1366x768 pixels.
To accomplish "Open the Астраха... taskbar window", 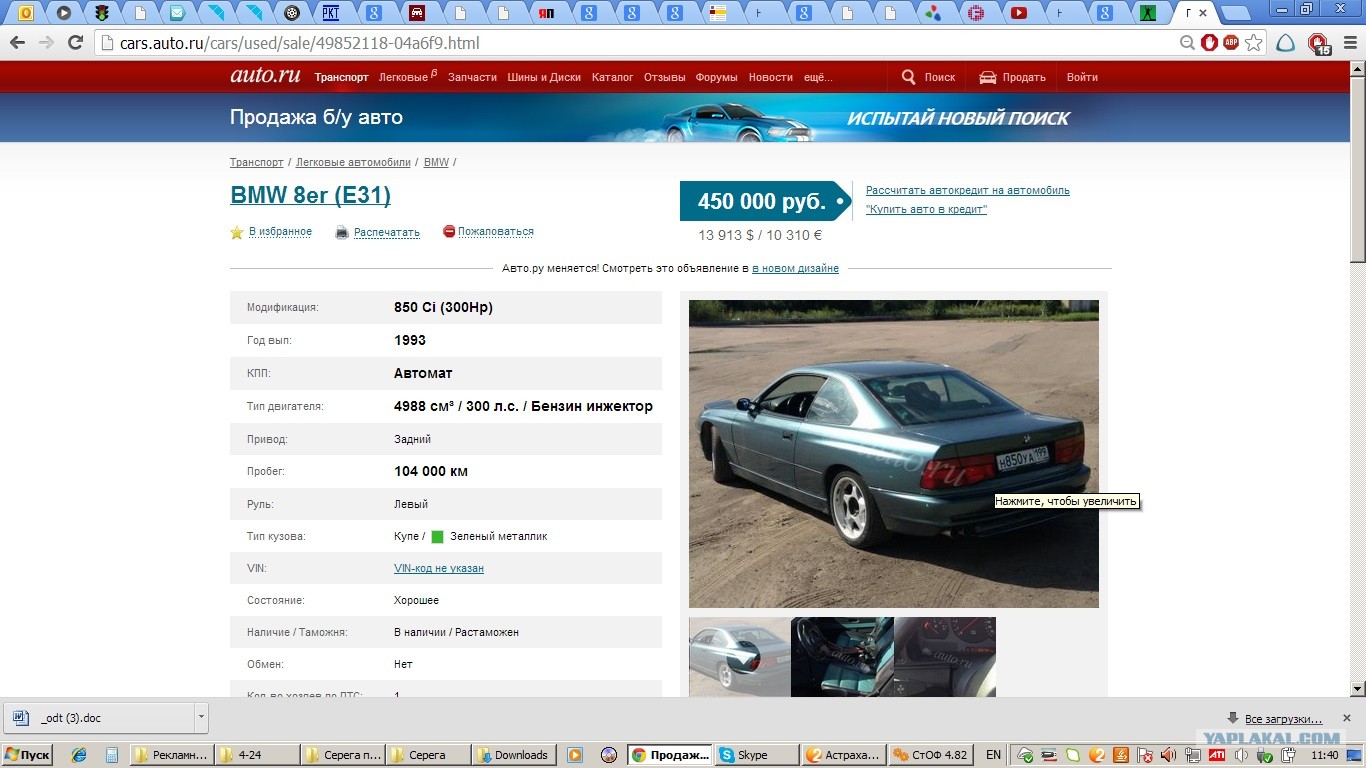I will click(843, 755).
